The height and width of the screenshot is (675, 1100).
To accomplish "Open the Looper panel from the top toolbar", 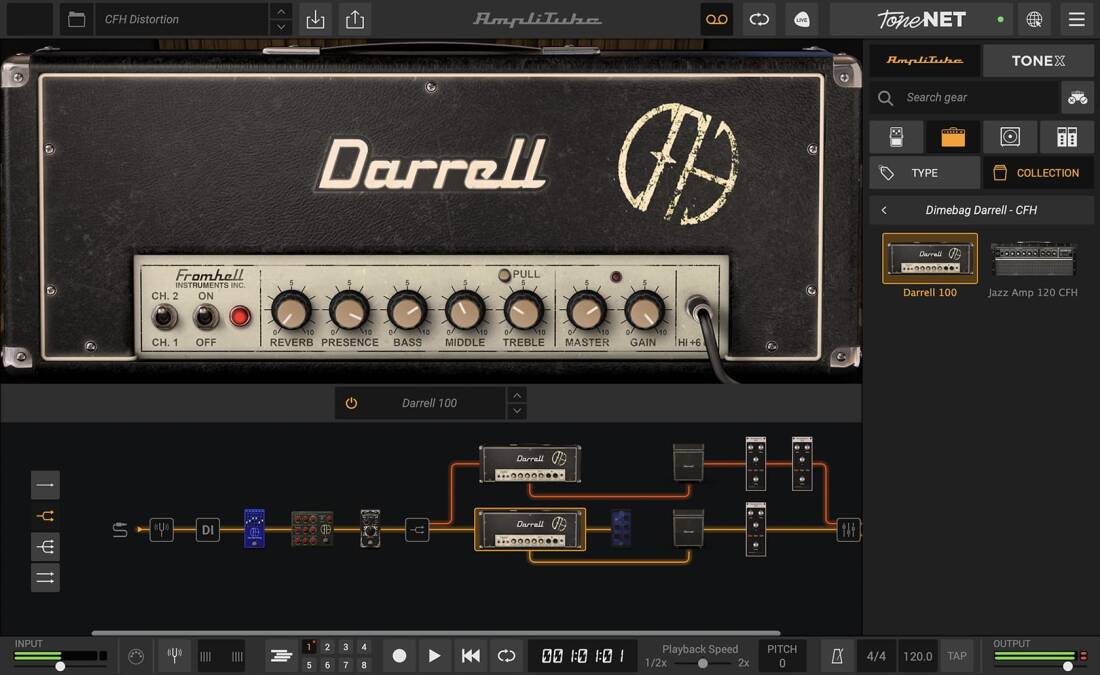I will [x=716, y=19].
